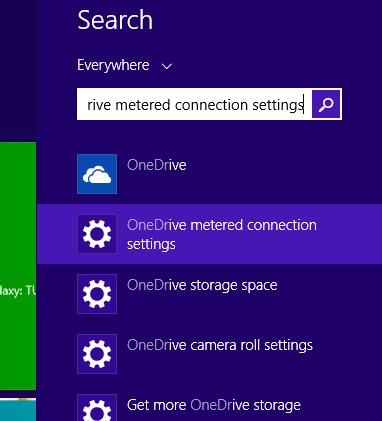This screenshot has height=421, width=382.
Task: Click the green Start screen tile
Action: [18, 266]
